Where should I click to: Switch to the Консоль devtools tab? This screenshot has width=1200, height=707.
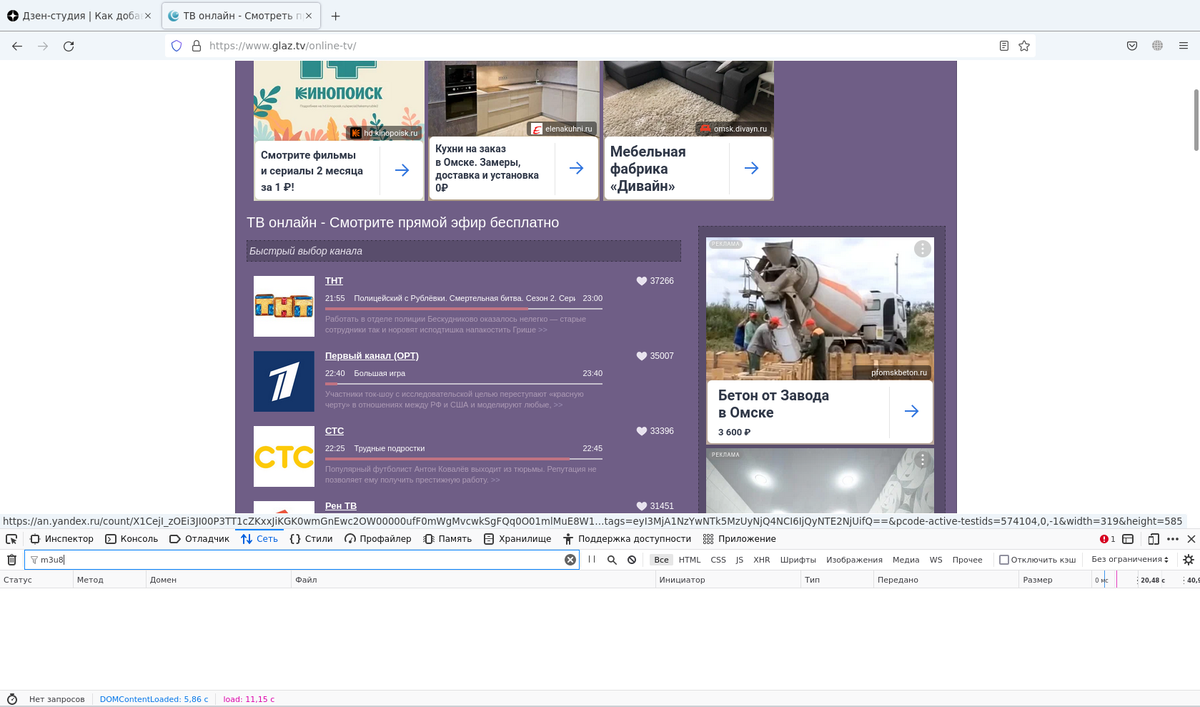pos(131,539)
